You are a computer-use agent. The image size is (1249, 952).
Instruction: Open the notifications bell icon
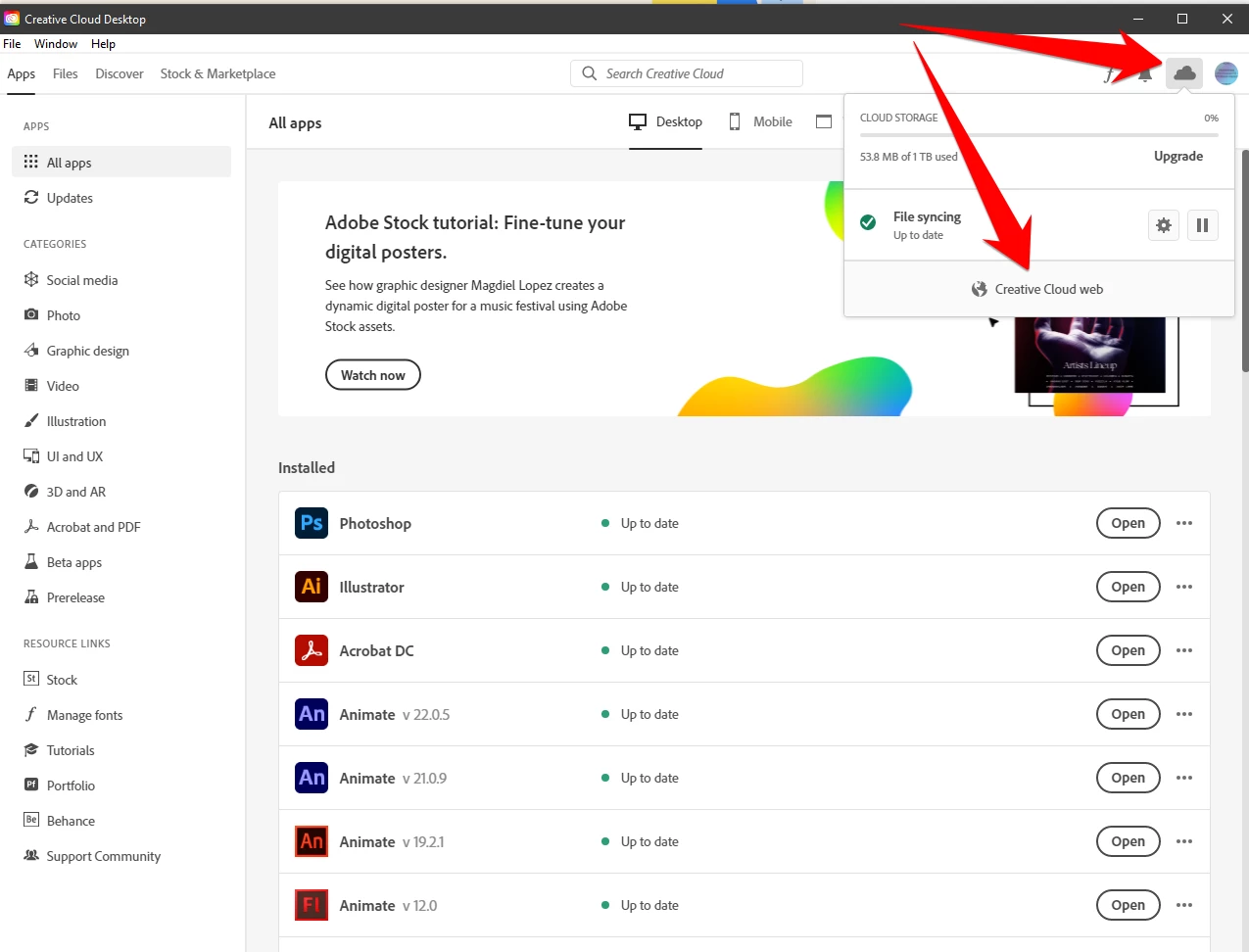[1144, 74]
